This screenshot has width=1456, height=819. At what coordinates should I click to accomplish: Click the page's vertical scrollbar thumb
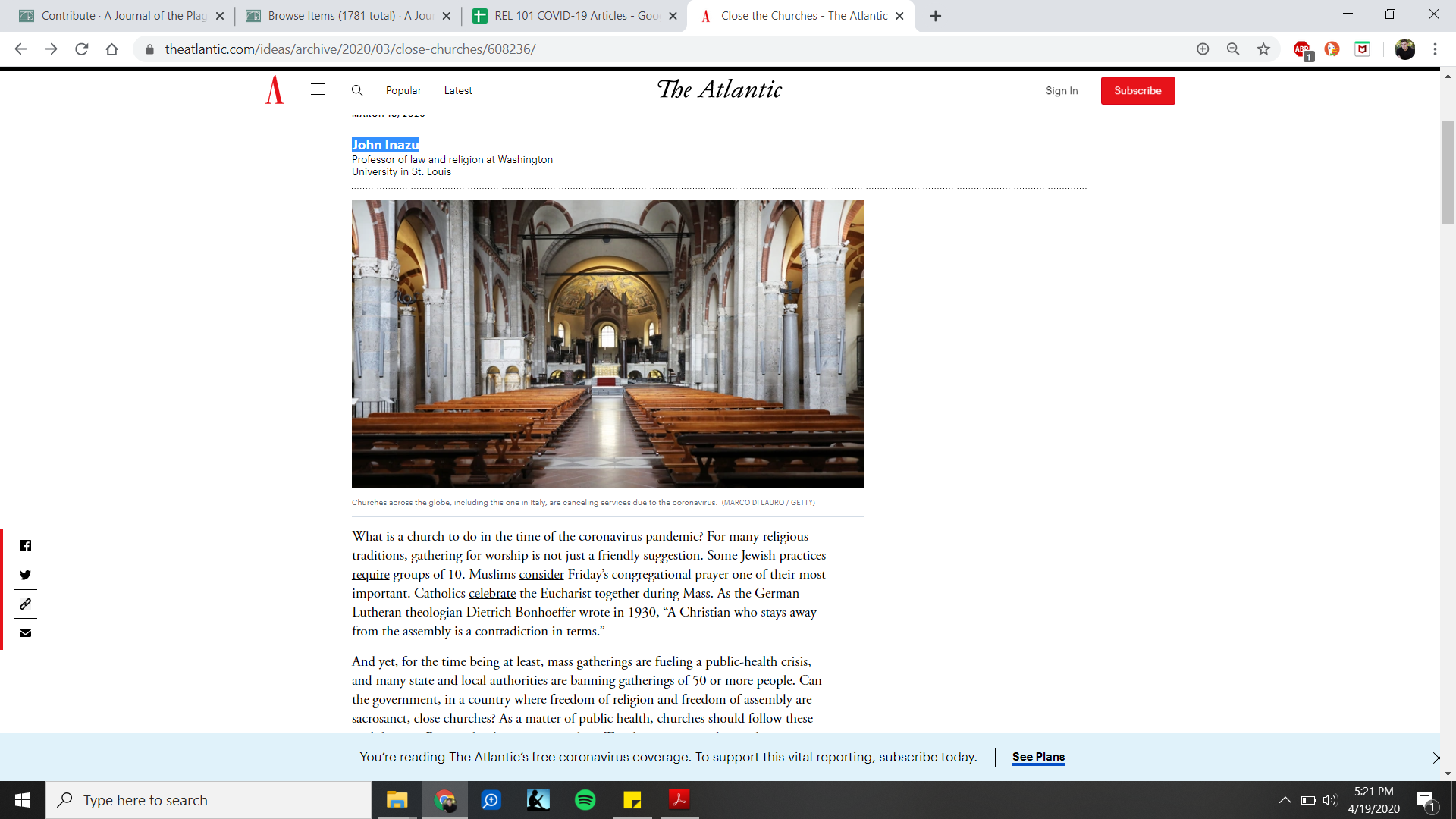pyautogui.click(x=1448, y=172)
